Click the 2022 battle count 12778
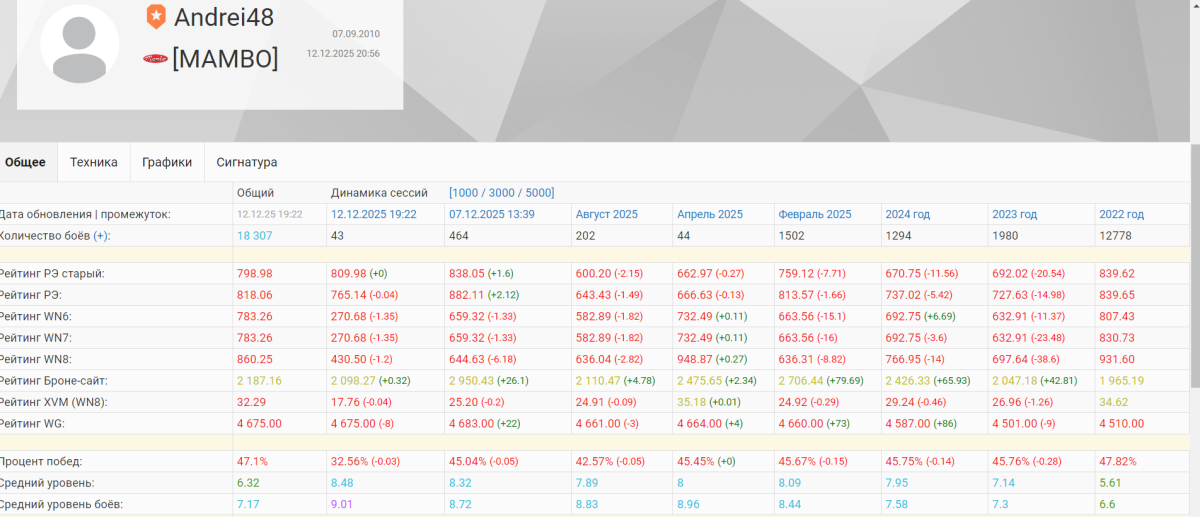1200x517 pixels. coord(1115,235)
